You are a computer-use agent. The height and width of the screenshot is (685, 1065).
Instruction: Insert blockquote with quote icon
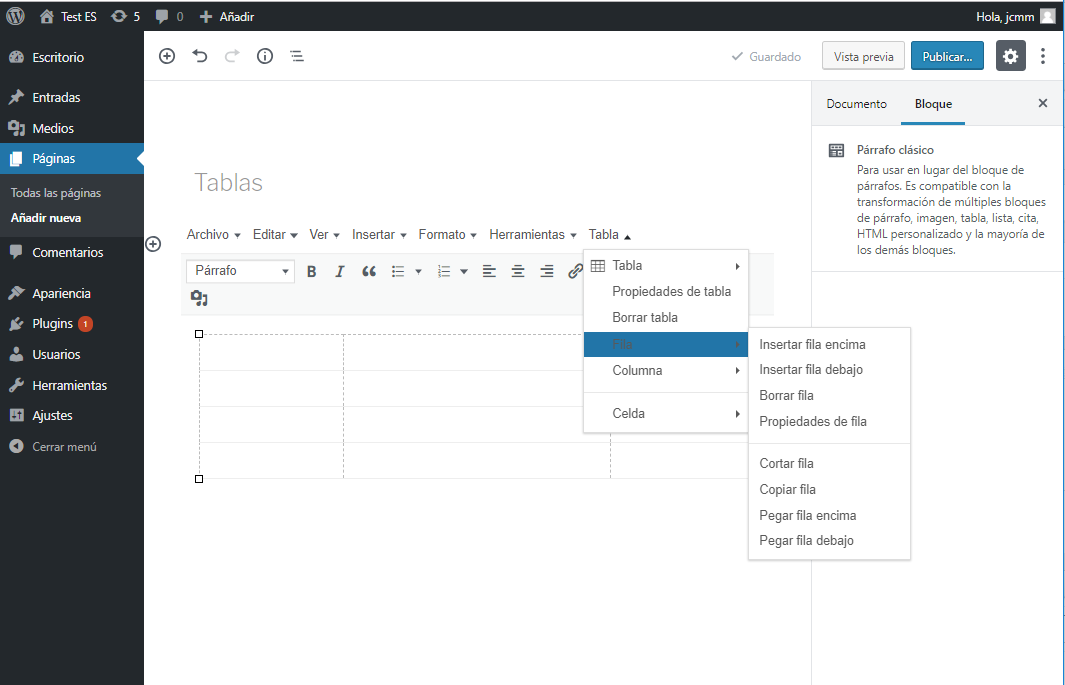[369, 271]
